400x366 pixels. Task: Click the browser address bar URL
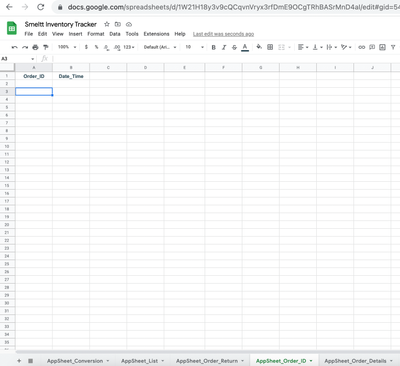(233, 7)
